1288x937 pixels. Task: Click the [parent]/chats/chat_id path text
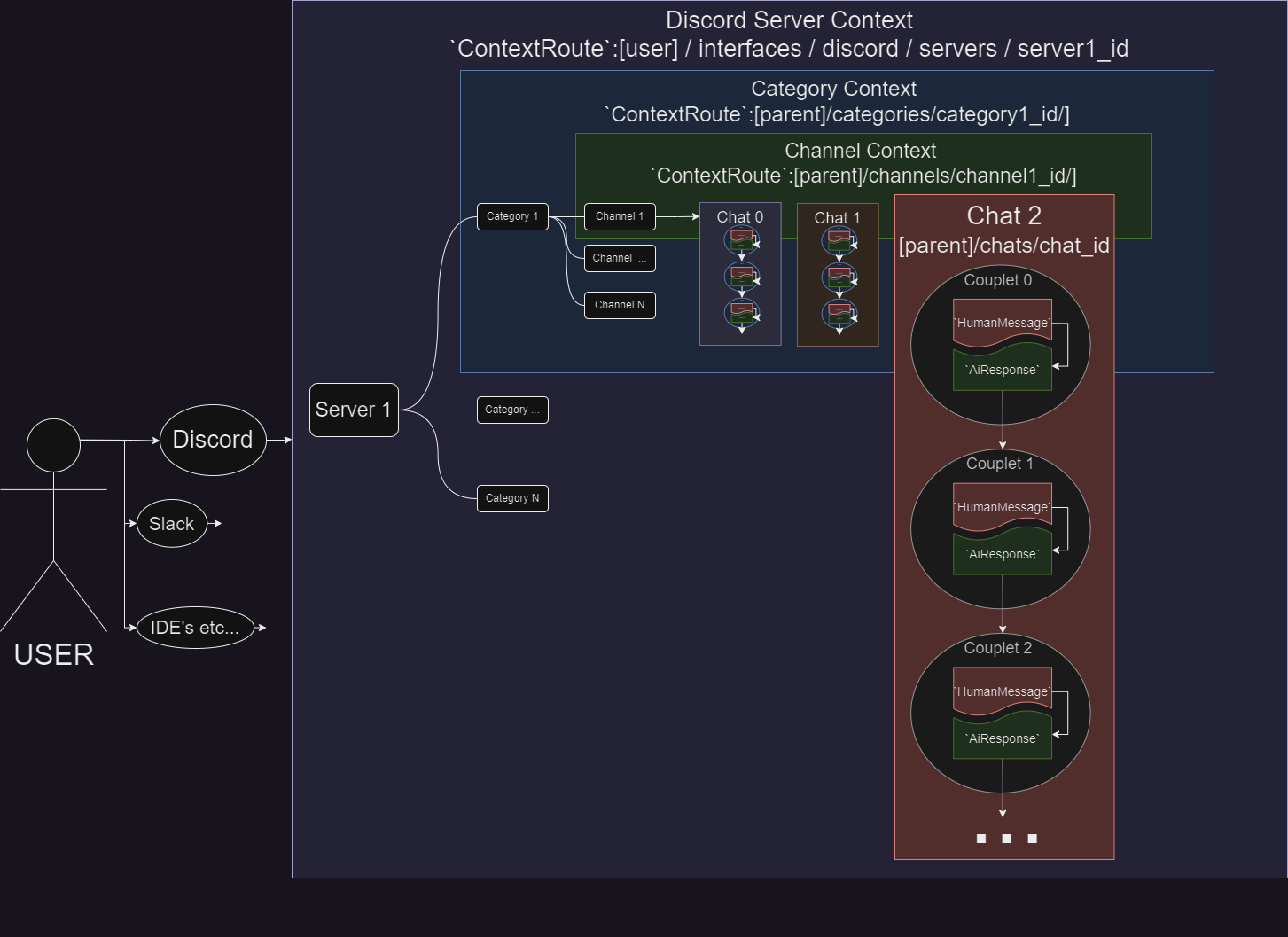pos(1004,246)
